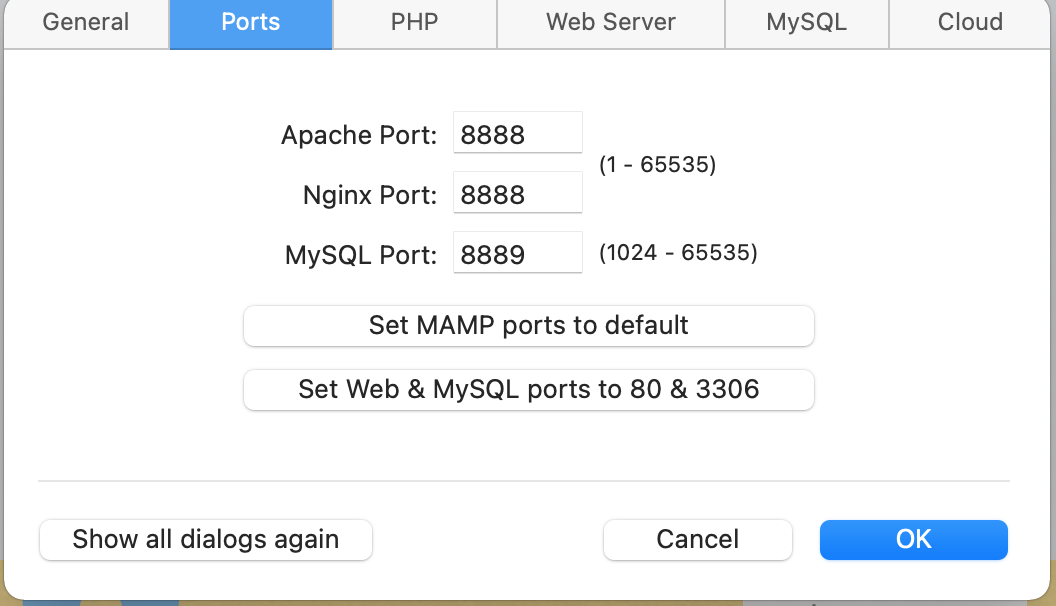Cancel the preferences dialog
Screen dimensions: 1056x606
coord(697,539)
